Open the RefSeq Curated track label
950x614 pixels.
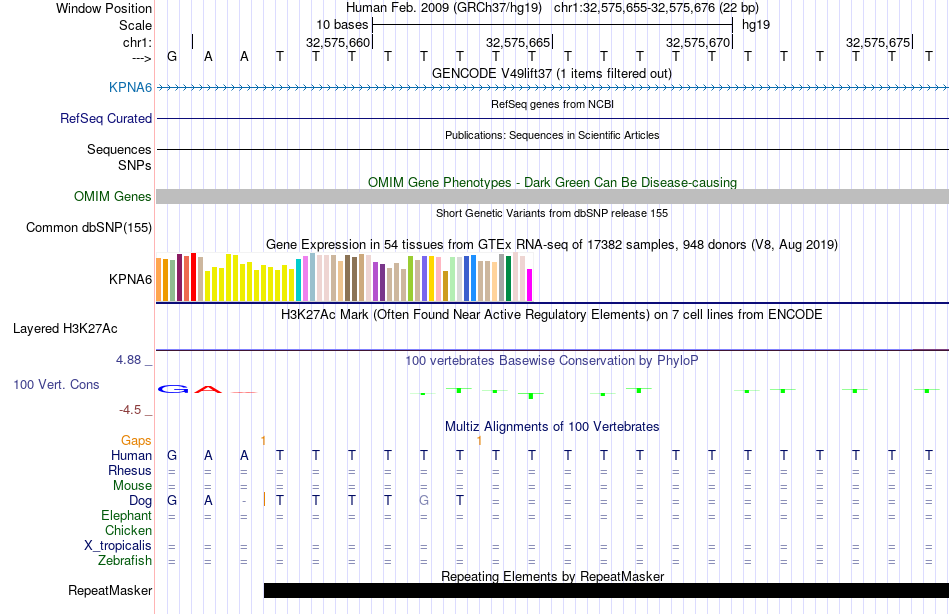(x=106, y=118)
